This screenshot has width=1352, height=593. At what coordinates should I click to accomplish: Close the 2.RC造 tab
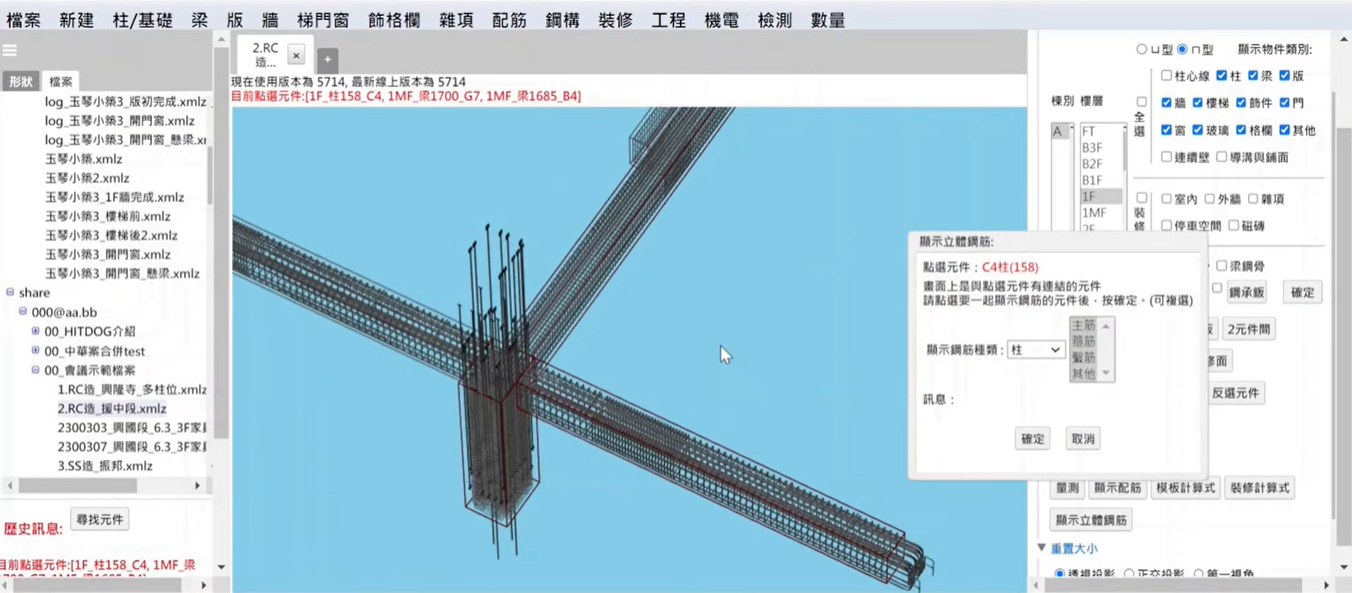pos(296,56)
